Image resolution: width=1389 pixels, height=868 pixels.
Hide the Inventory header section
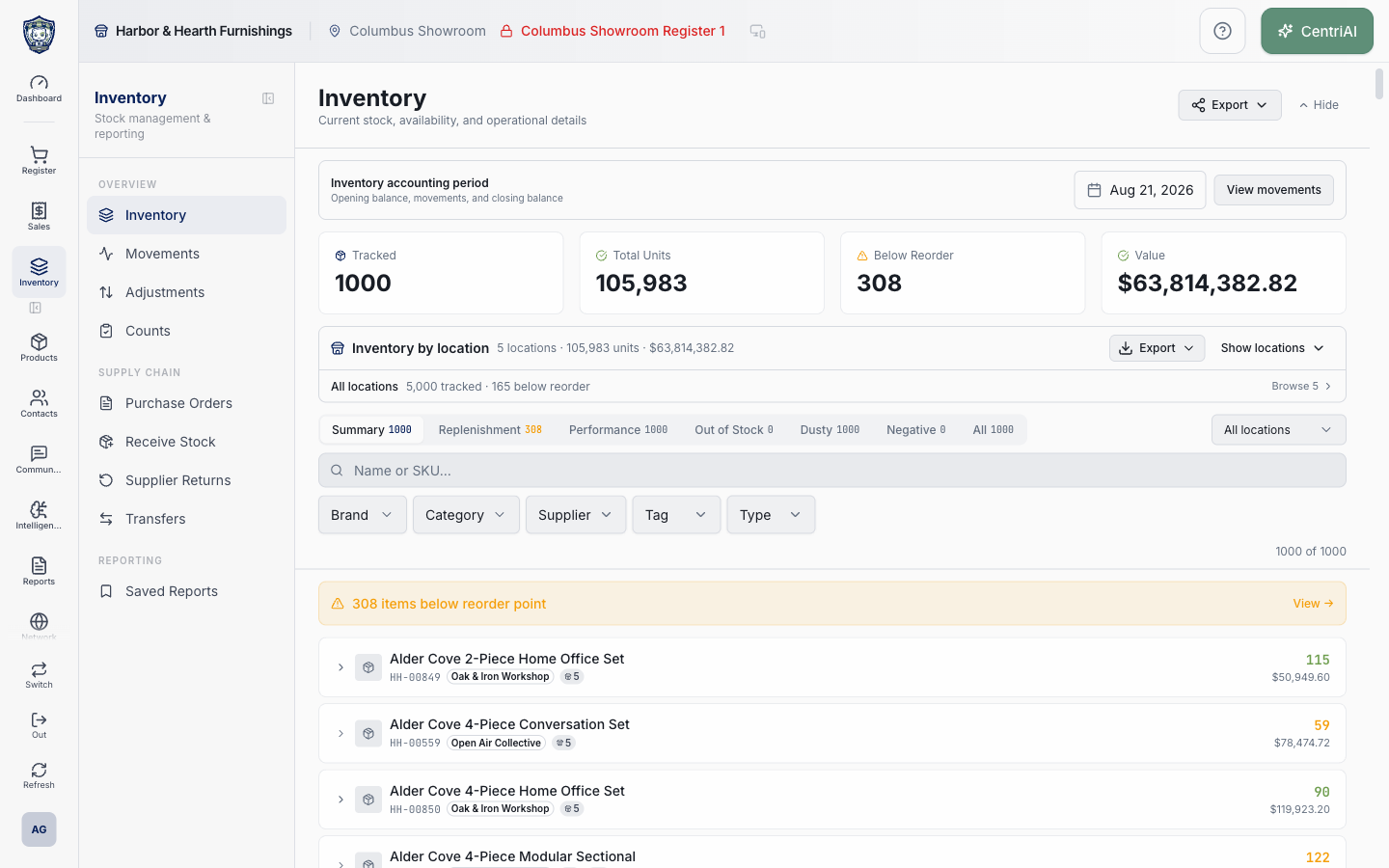click(1319, 105)
